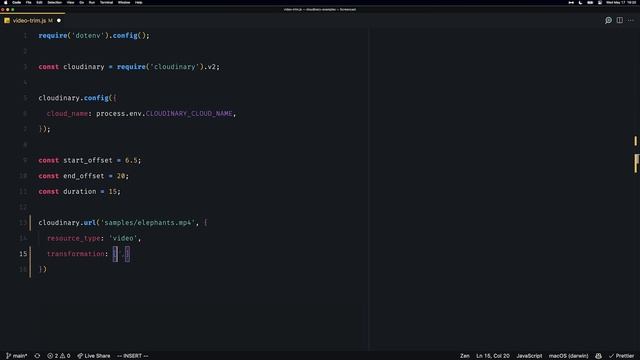
Task: Synchronize changes with the sync icon
Action: (37, 356)
